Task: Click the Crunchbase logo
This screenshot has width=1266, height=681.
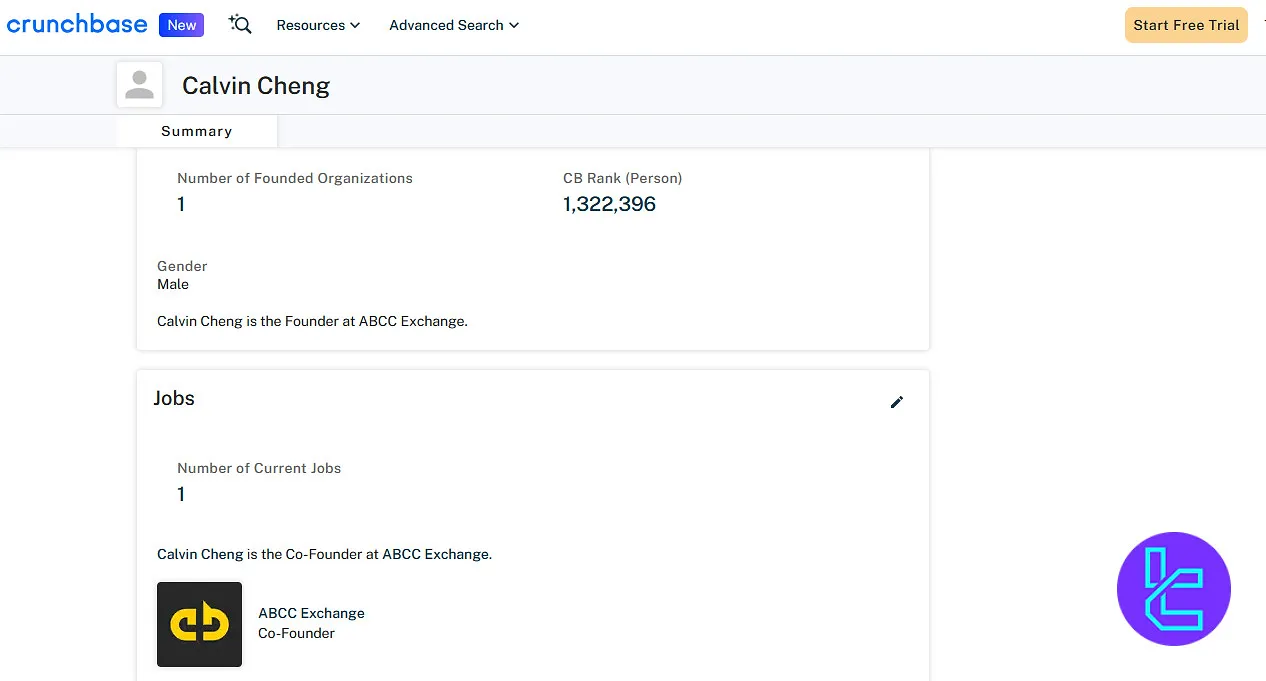Action: pyautogui.click(x=77, y=25)
